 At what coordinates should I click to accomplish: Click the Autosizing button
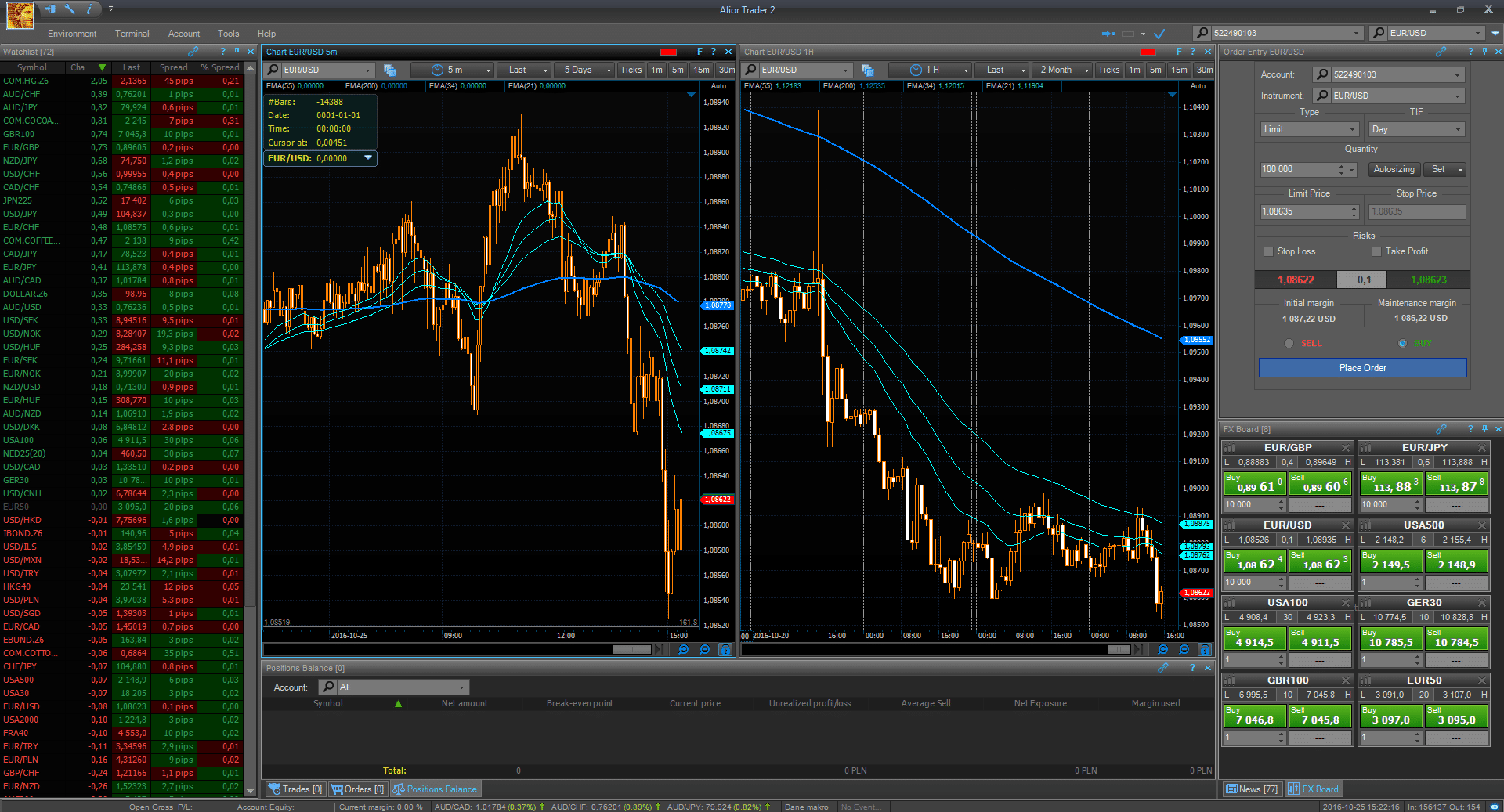[x=1394, y=169]
